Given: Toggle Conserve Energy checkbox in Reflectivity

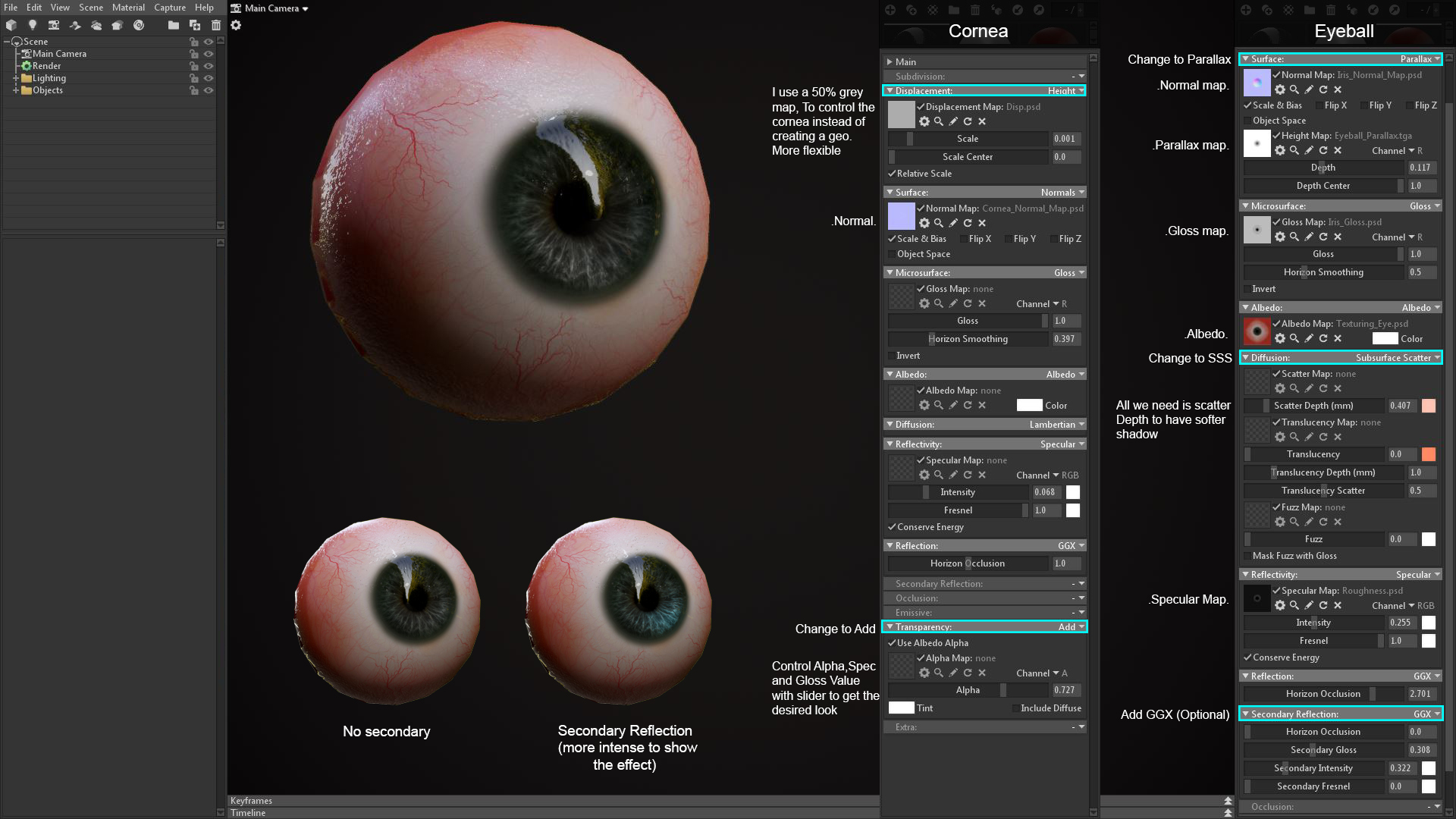Looking at the screenshot, I should tap(891, 527).
